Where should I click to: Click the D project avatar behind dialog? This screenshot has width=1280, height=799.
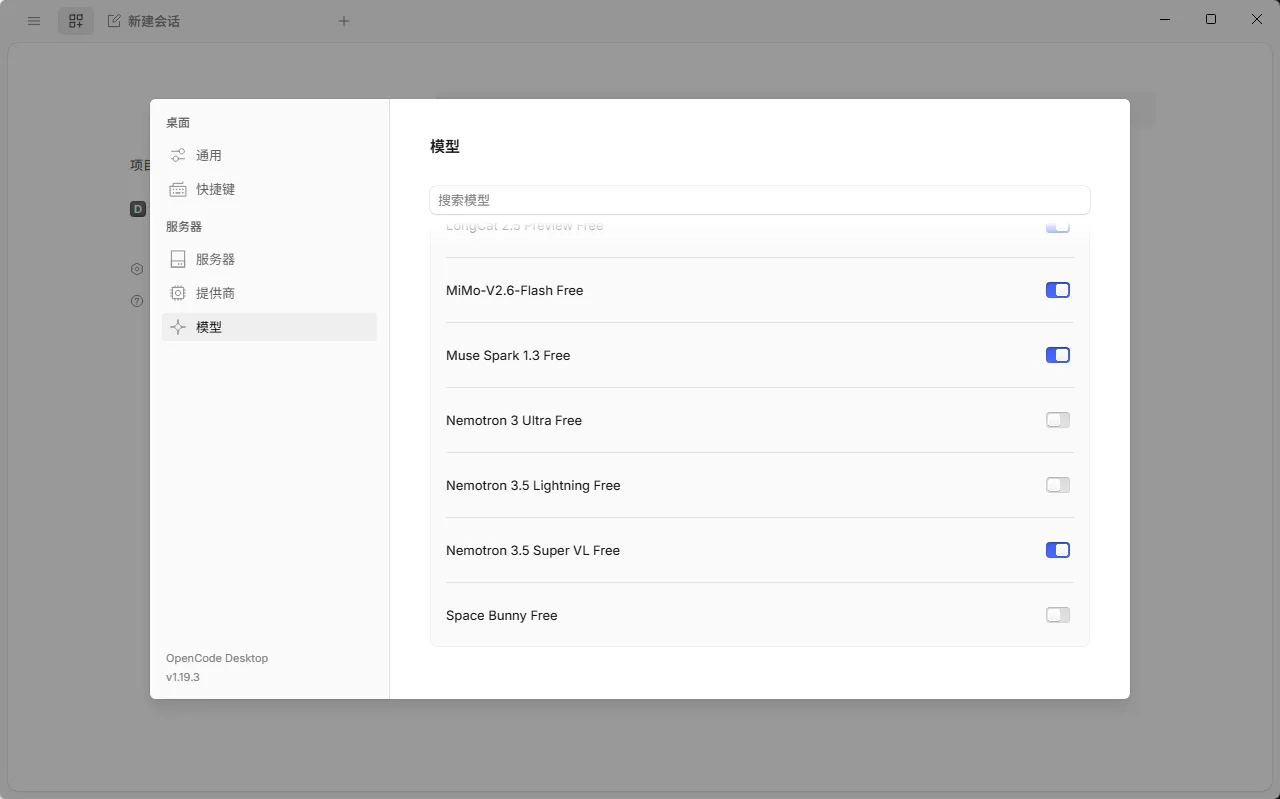138,209
